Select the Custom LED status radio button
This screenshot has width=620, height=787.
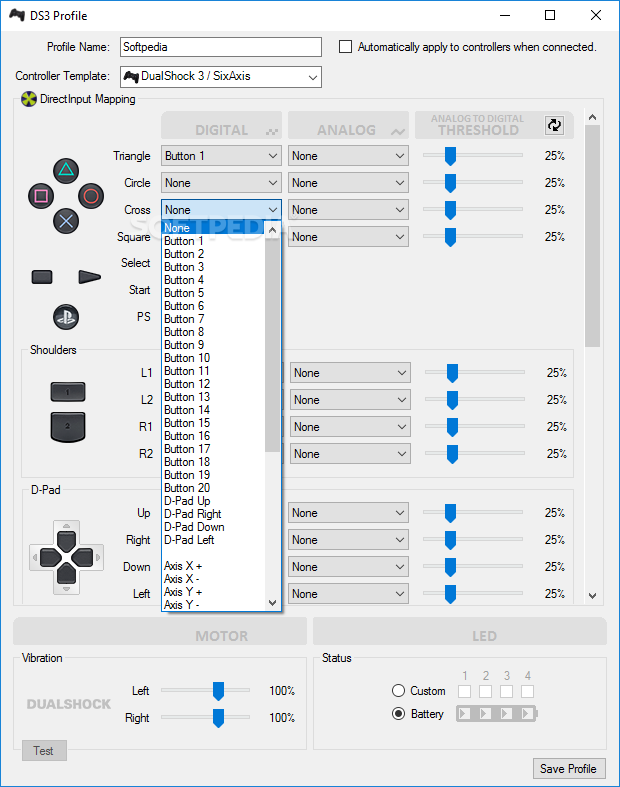(x=398, y=691)
